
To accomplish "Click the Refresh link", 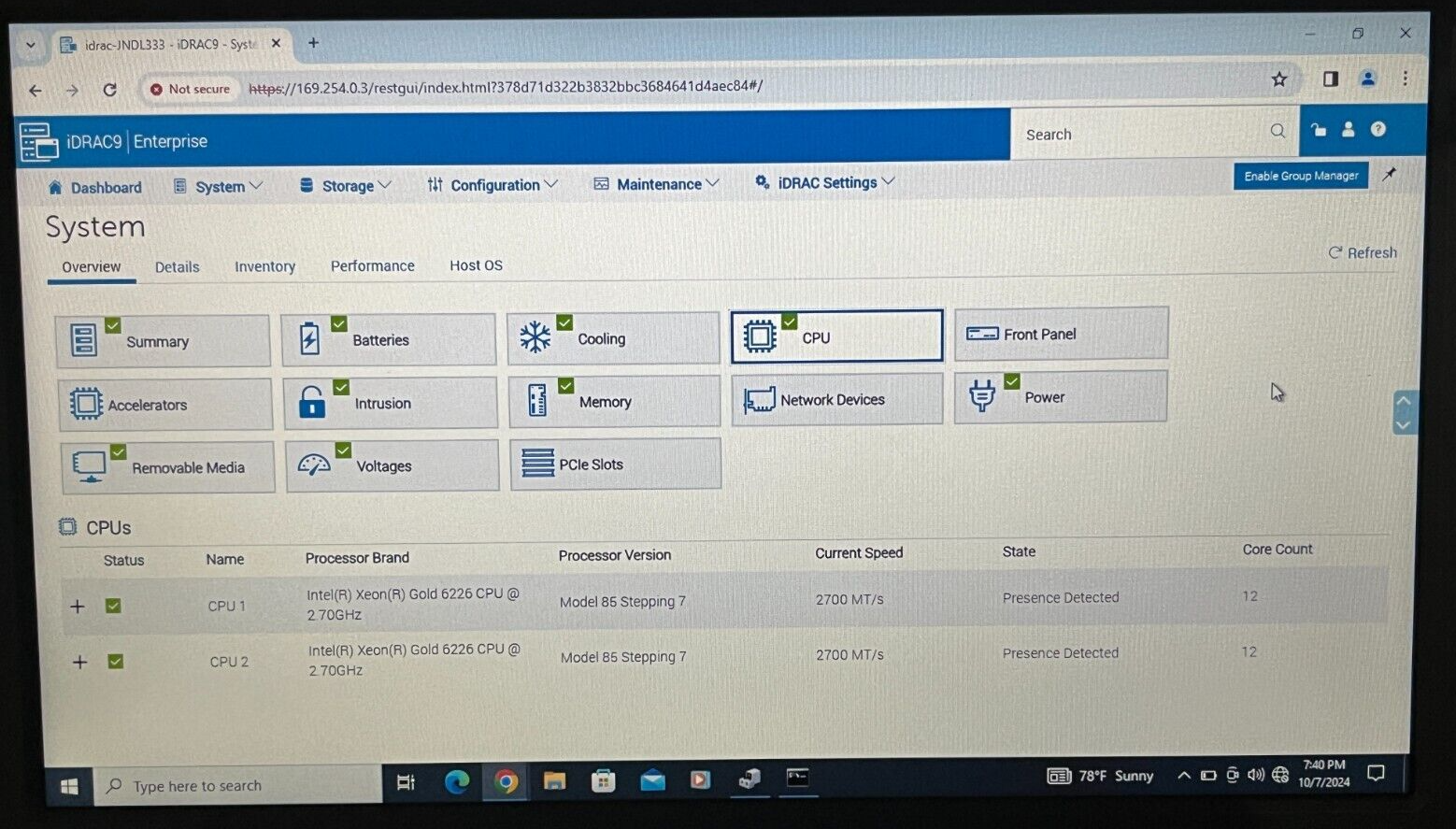I will pos(1363,252).
